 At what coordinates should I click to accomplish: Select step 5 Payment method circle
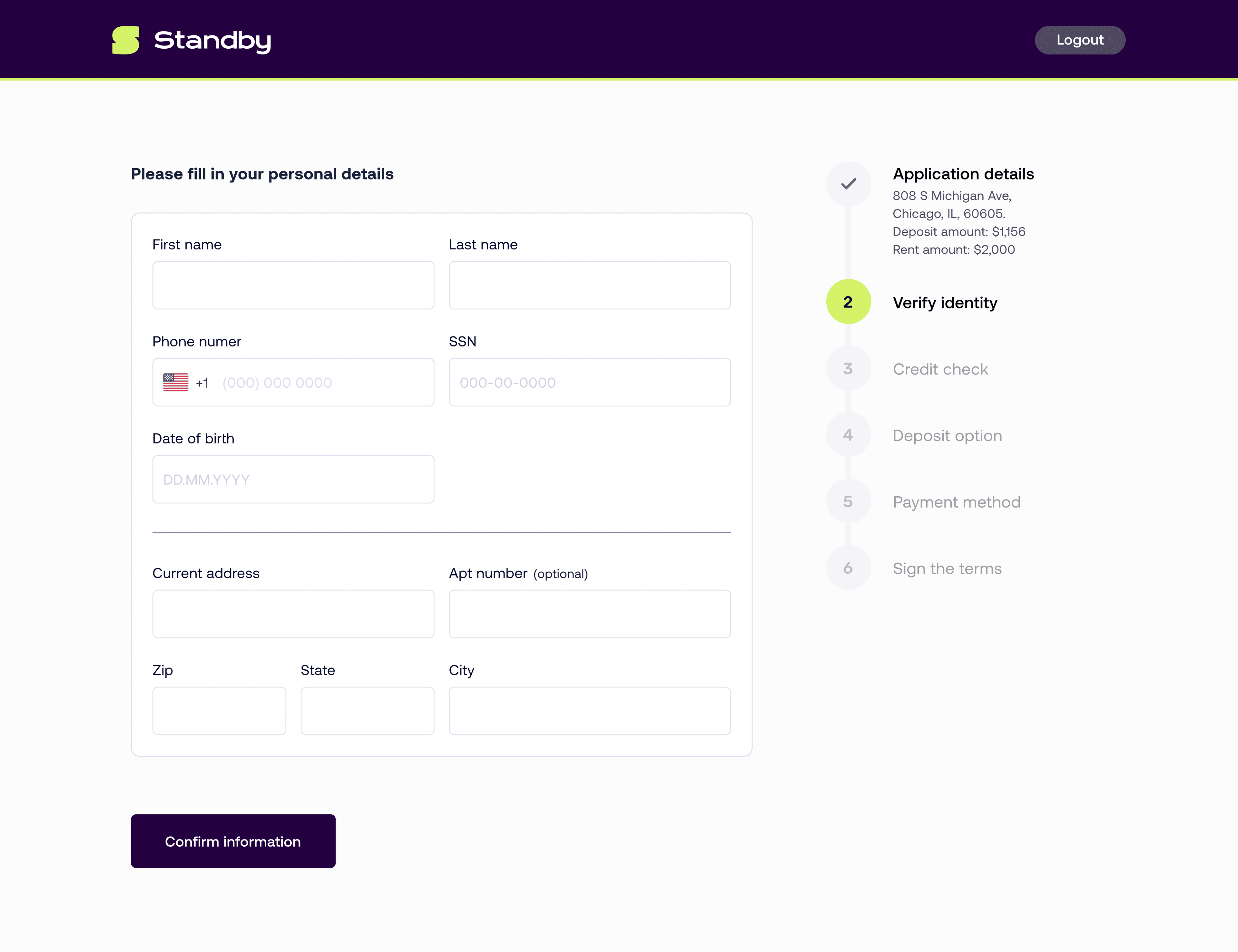point(848,501)
